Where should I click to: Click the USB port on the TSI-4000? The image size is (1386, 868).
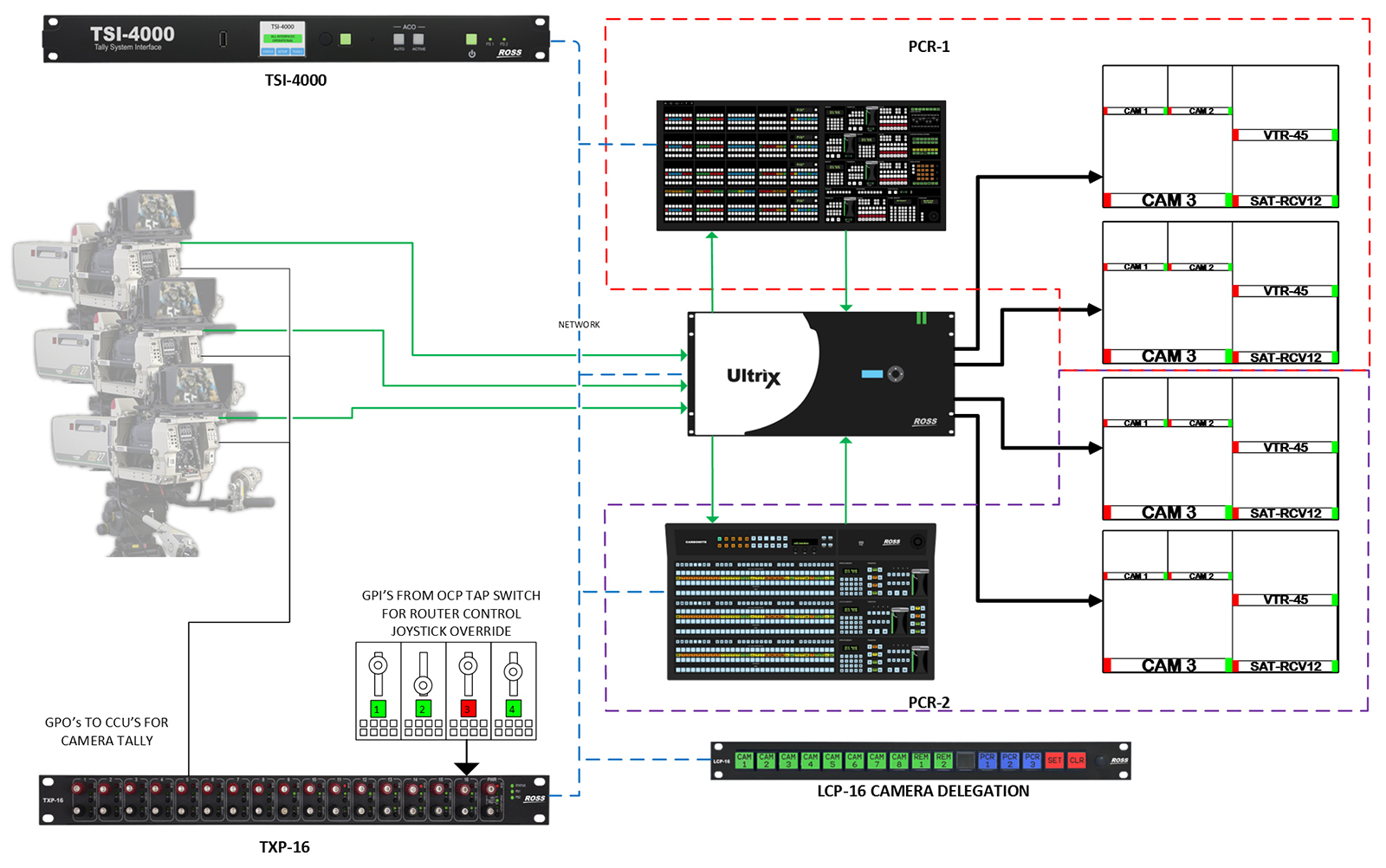pos(223,39)
